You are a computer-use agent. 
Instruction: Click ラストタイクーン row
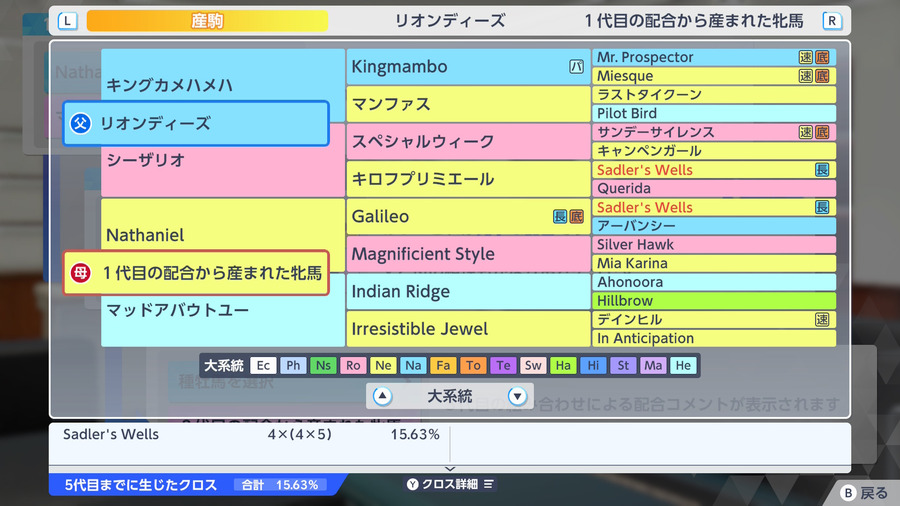coord(713,95)
